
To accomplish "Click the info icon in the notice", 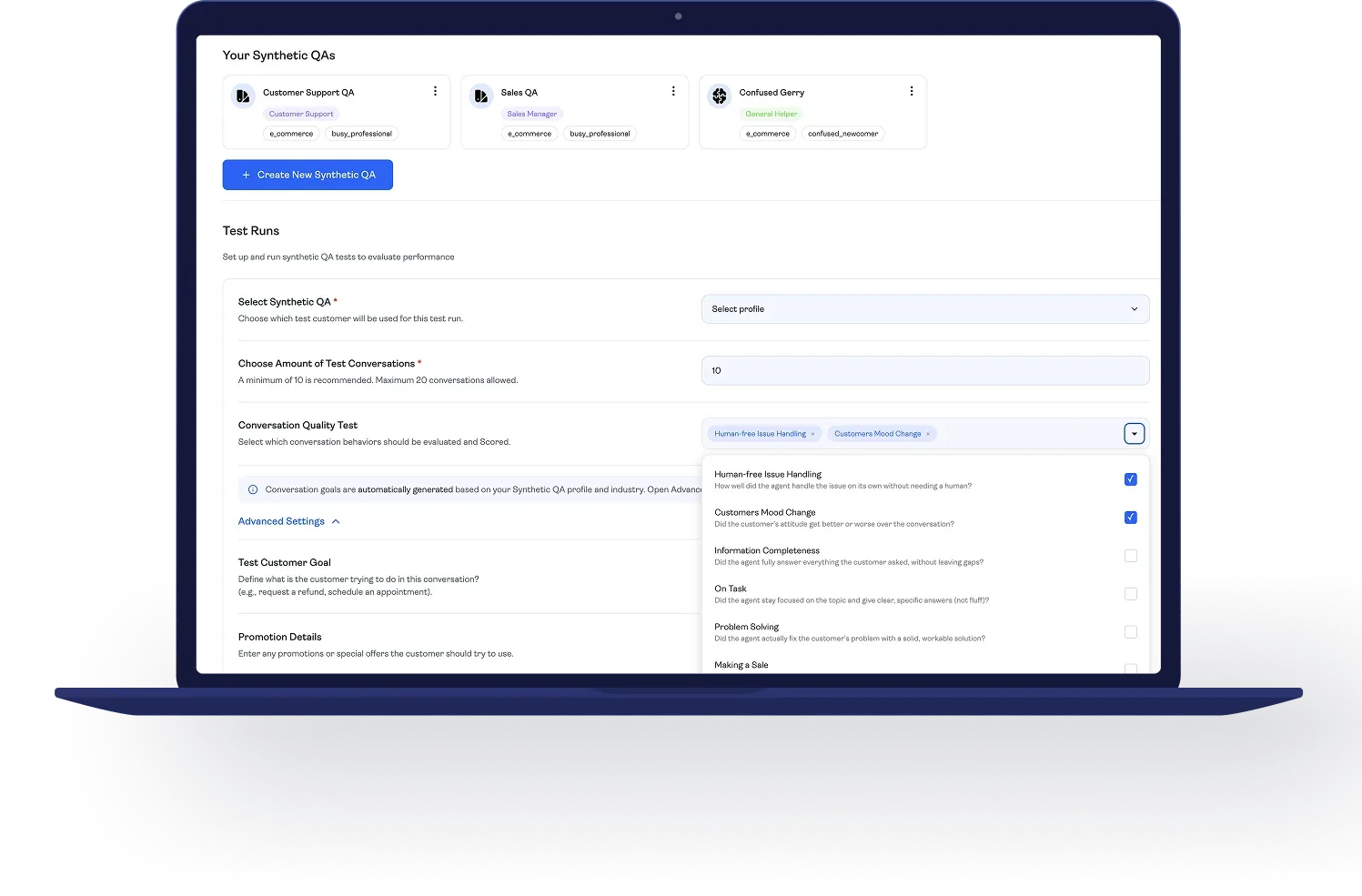I will tap(253, 489).
